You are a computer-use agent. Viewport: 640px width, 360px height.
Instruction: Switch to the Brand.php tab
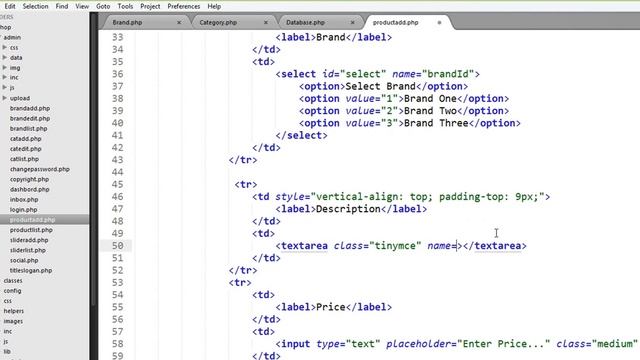[127, 22]
